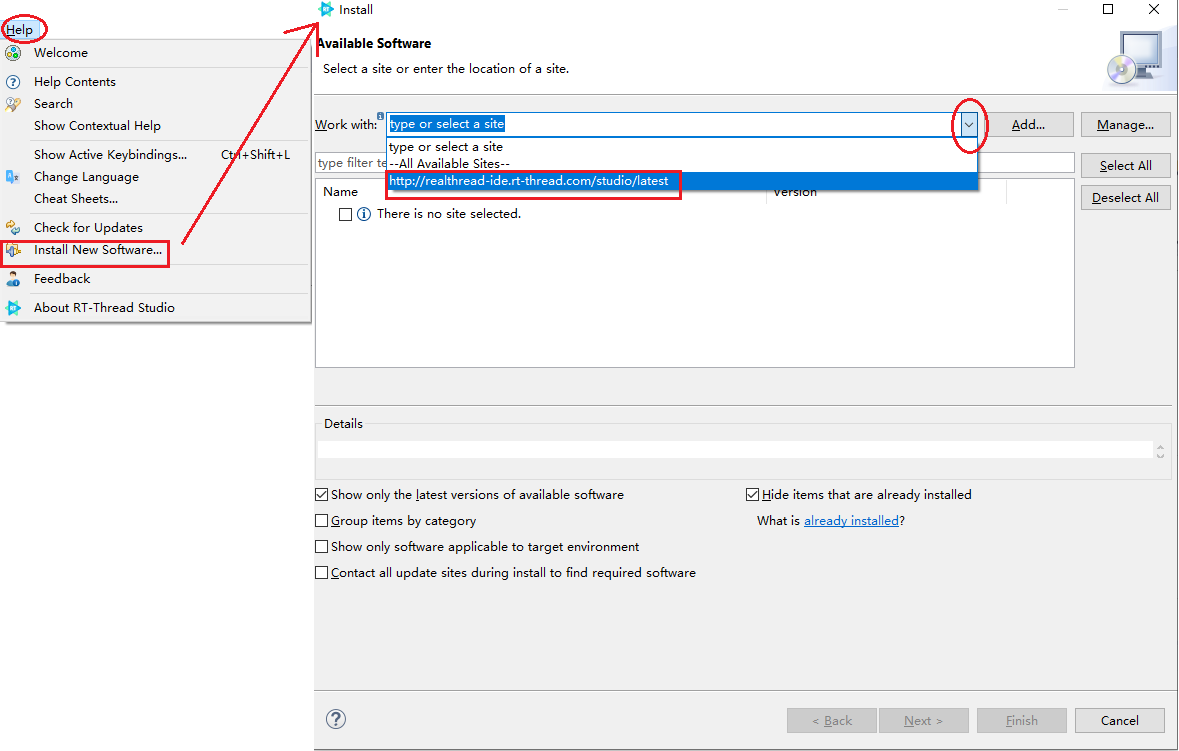Check the box next to 'There is no site selected'
This screenshot has width=1179, height=751.
click(x=345, y=214)
